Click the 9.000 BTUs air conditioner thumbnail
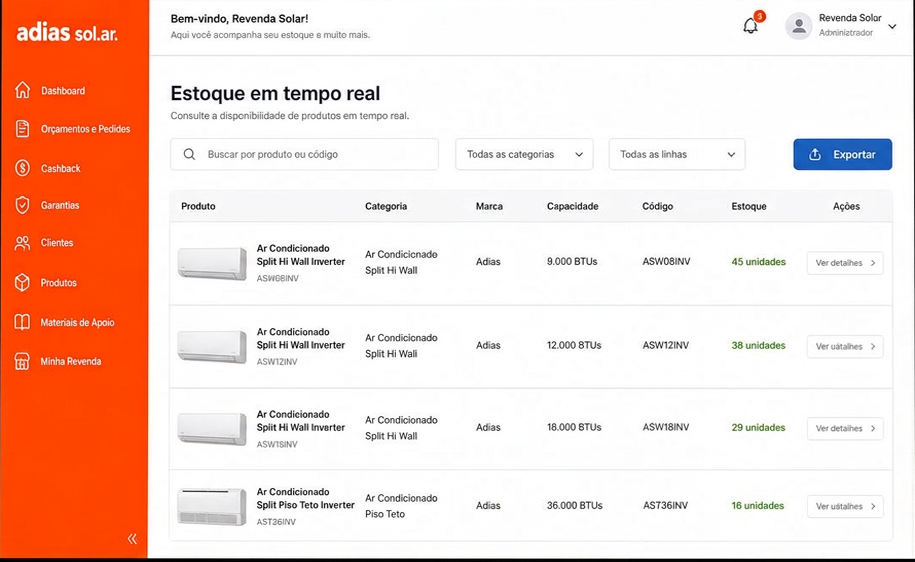 coord(212,263)
